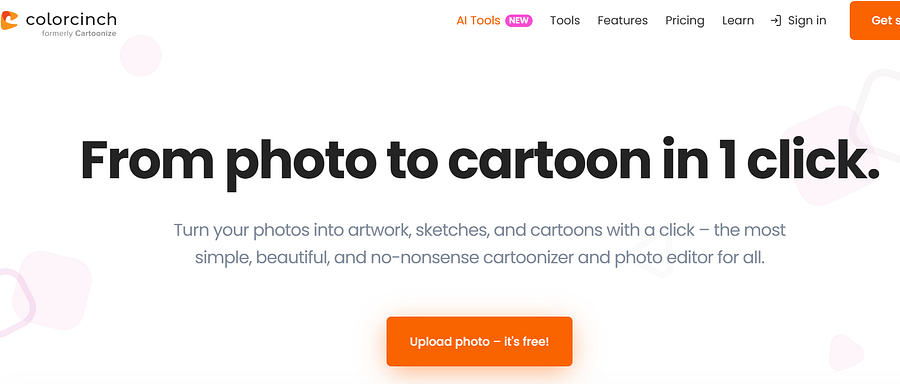Go to the Pricing page
900x384 pixels.
click(x=685, y=21)
